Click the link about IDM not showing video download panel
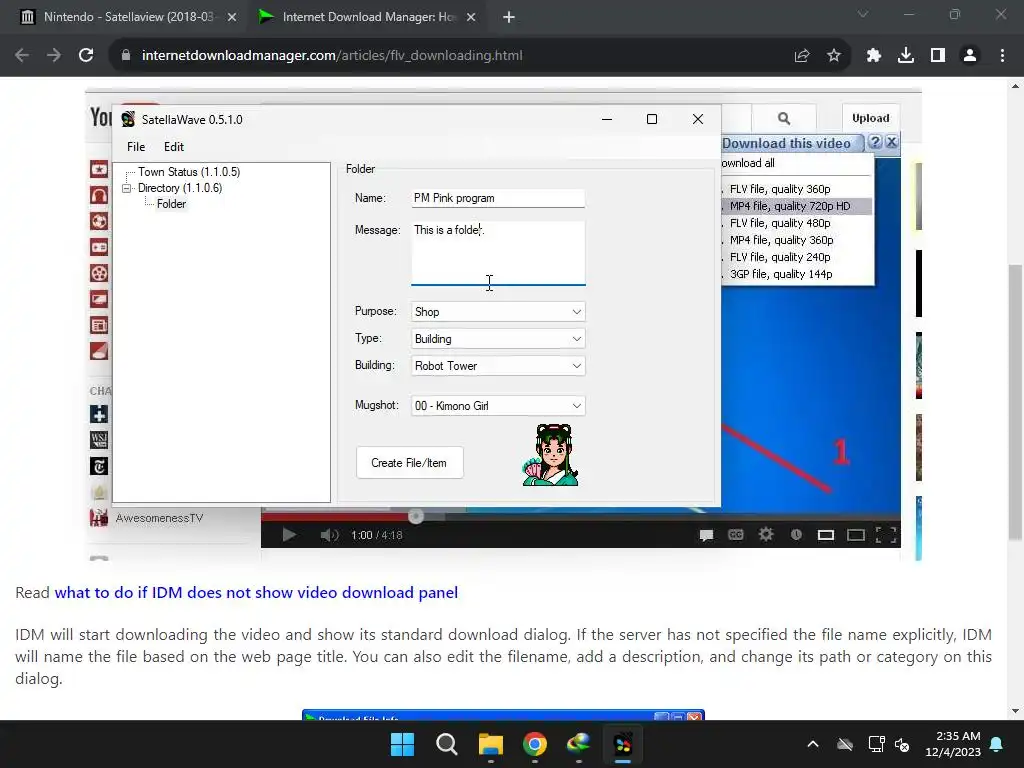This screenshot has height=768, width=1024. 256,592
